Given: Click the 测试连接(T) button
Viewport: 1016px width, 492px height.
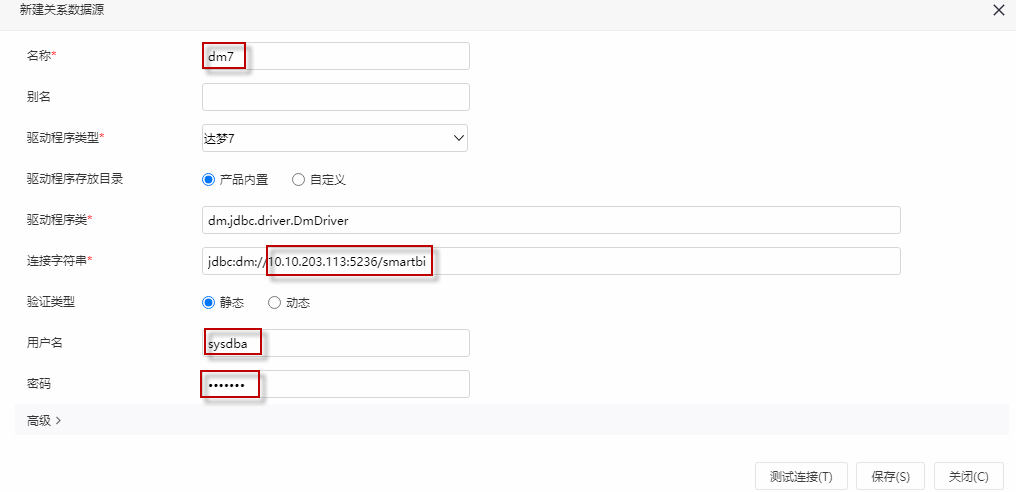Looking at the screenshot, I should 801,476.
